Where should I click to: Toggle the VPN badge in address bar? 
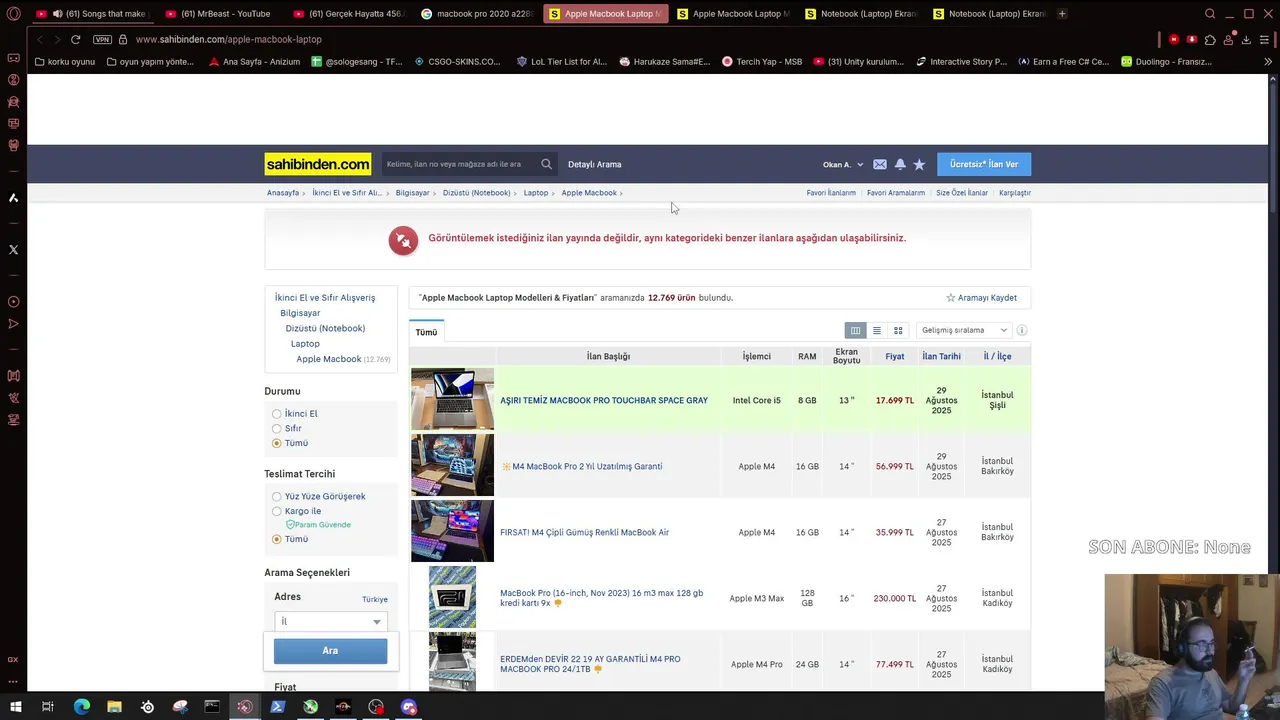(x=102, y=39)
